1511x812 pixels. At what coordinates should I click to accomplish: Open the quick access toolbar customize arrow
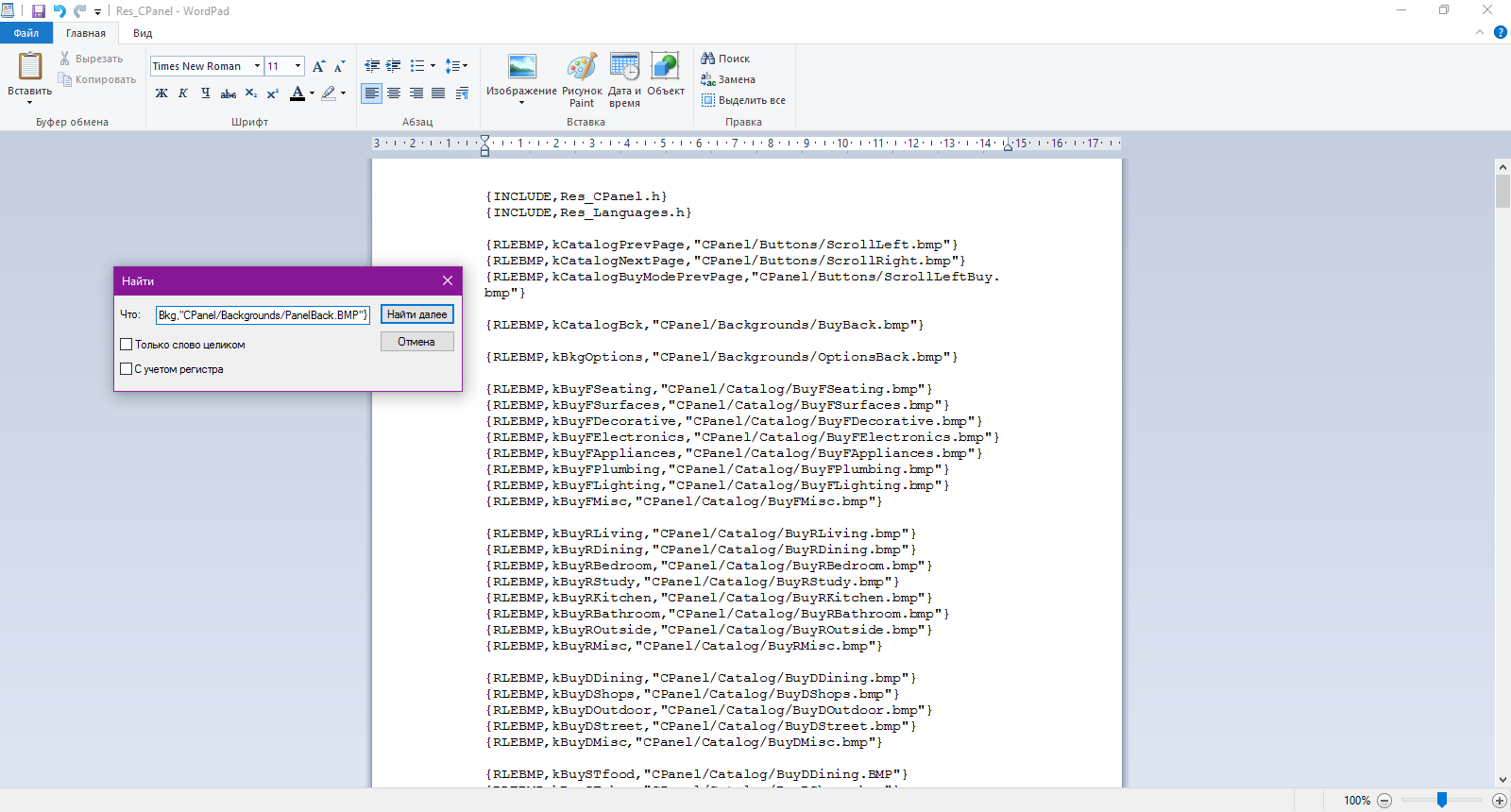click(x=97, y=12)
